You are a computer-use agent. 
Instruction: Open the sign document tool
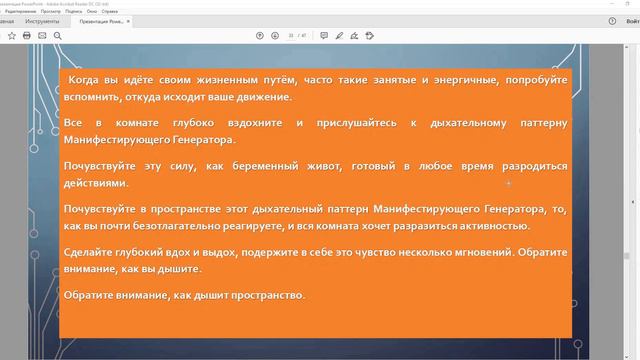354,36
